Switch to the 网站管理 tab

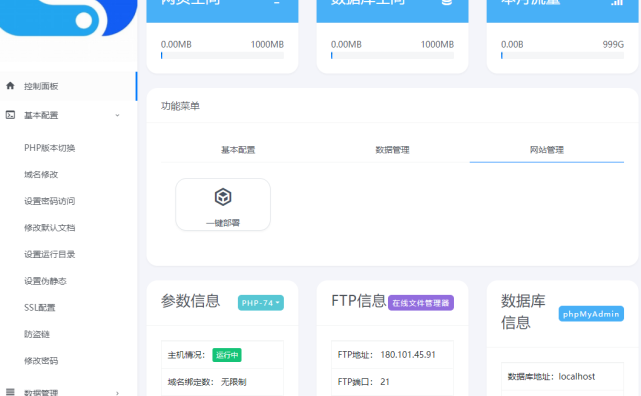tap(547, 150)
